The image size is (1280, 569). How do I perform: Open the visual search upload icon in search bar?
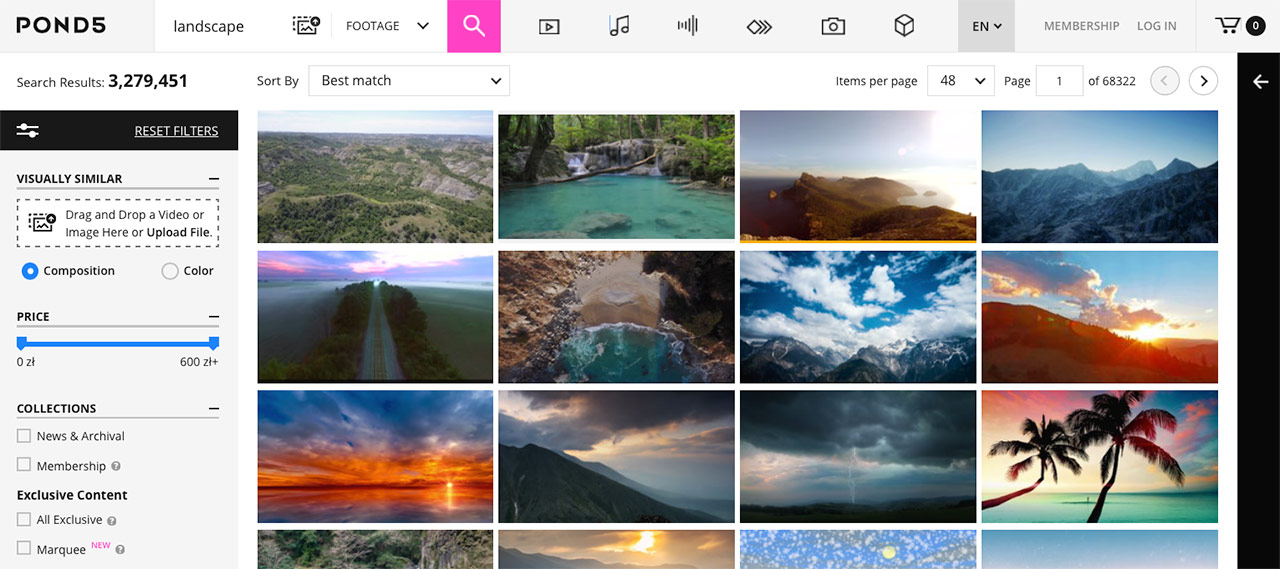tap(306, 26)
